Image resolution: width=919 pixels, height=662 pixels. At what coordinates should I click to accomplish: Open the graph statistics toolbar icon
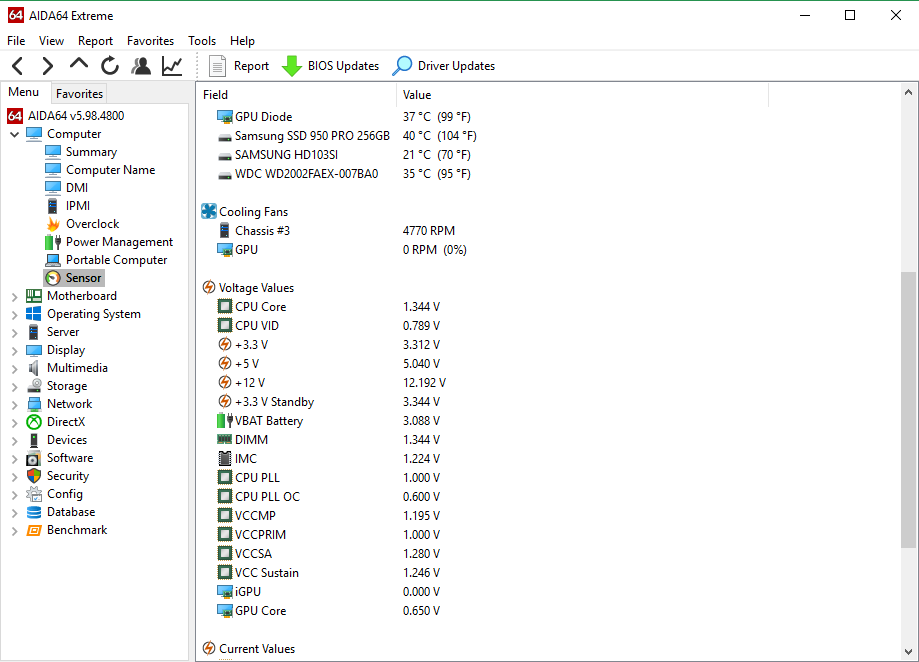click(172, 66)
